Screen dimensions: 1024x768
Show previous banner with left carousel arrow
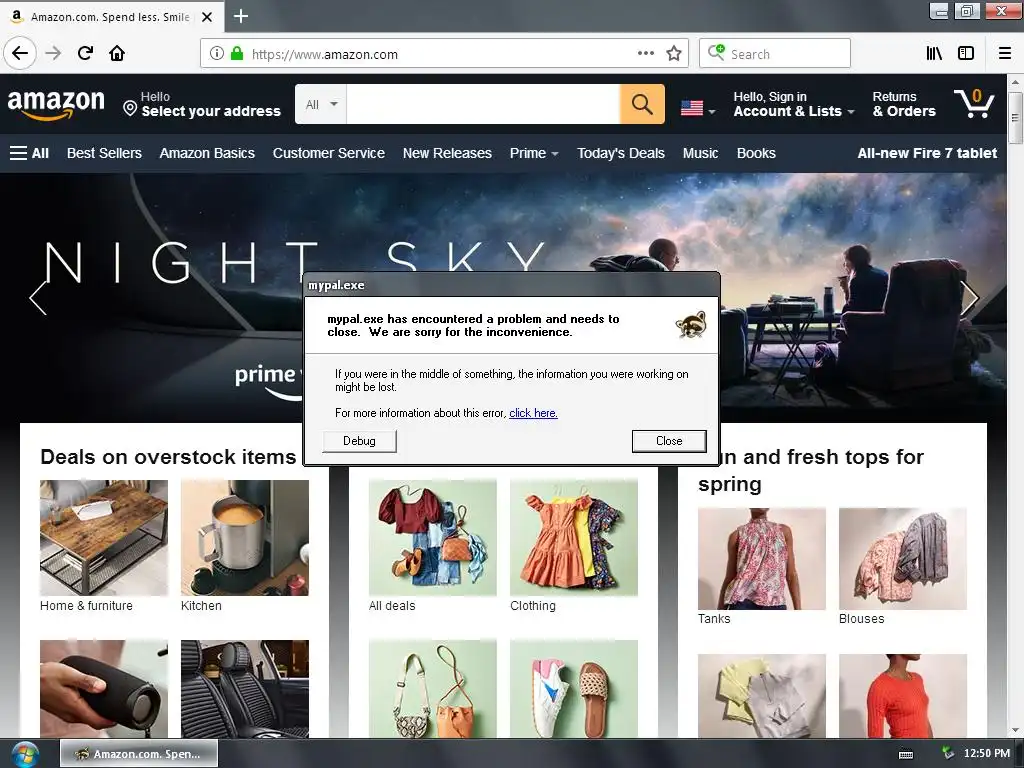pyautogui.click(x=38, y=298)
